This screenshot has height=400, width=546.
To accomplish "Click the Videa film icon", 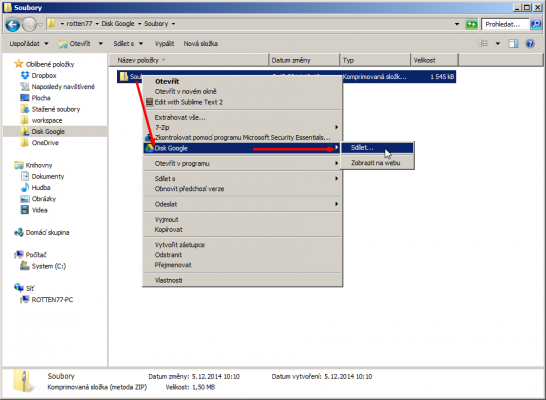I will [x=25, y=210].
